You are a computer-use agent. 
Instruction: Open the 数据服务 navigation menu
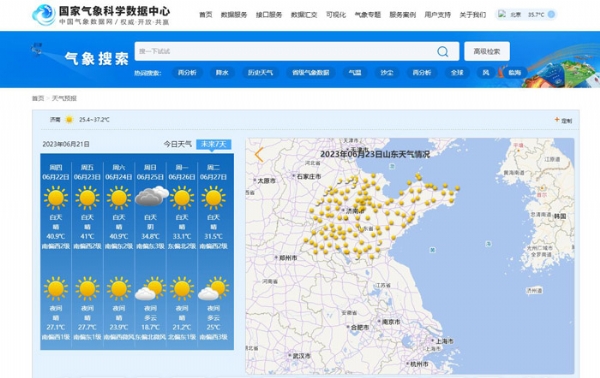click(234, 15)
